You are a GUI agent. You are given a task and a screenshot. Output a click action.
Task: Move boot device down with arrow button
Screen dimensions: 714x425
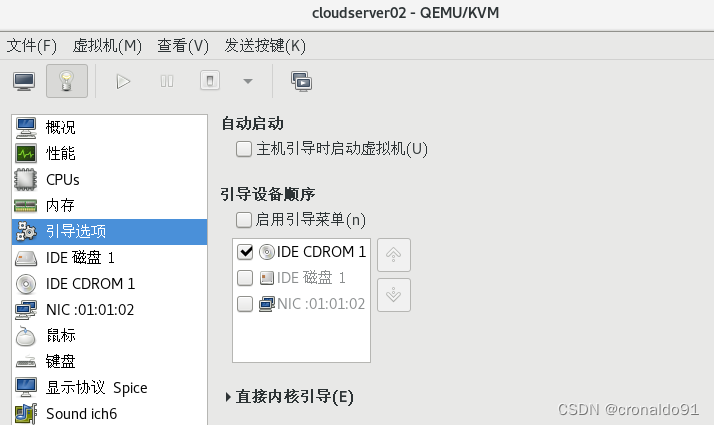point(394,295)
